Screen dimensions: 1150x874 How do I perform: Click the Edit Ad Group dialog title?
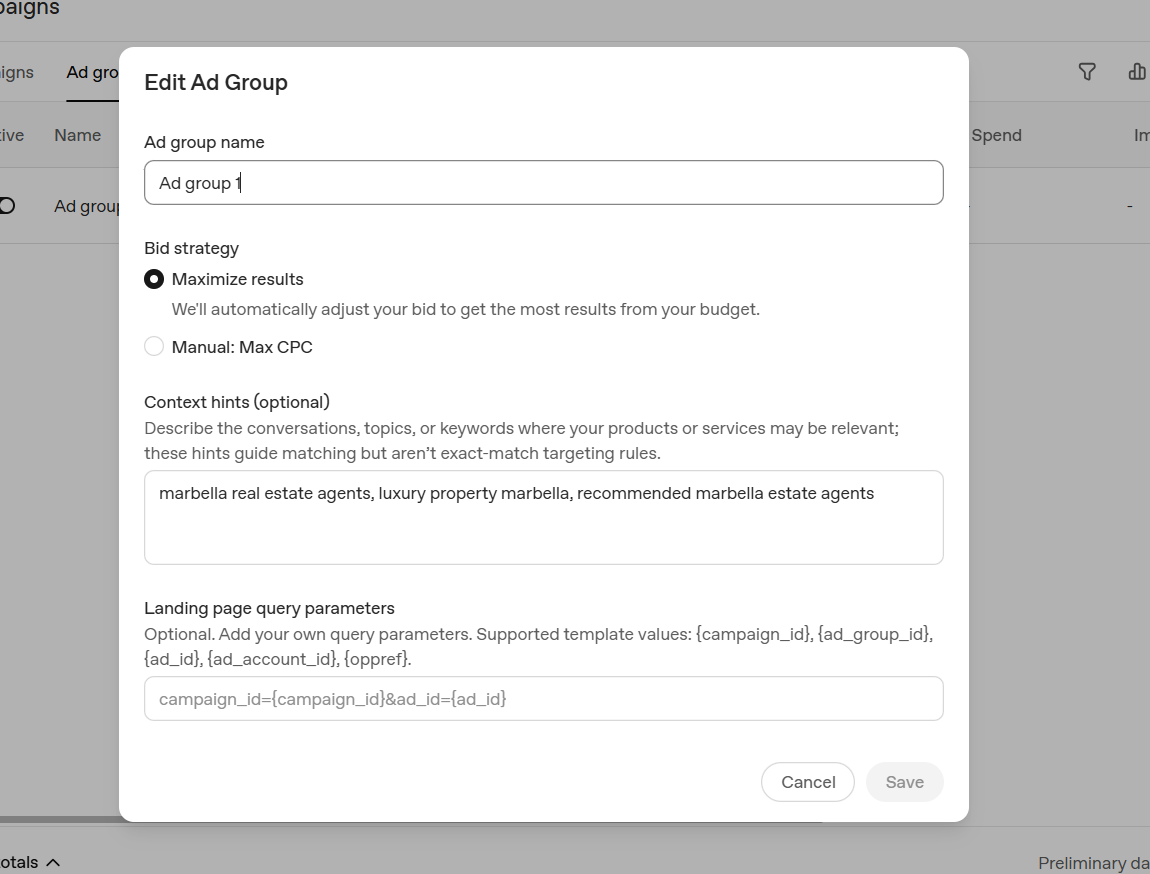click(216, 82)
